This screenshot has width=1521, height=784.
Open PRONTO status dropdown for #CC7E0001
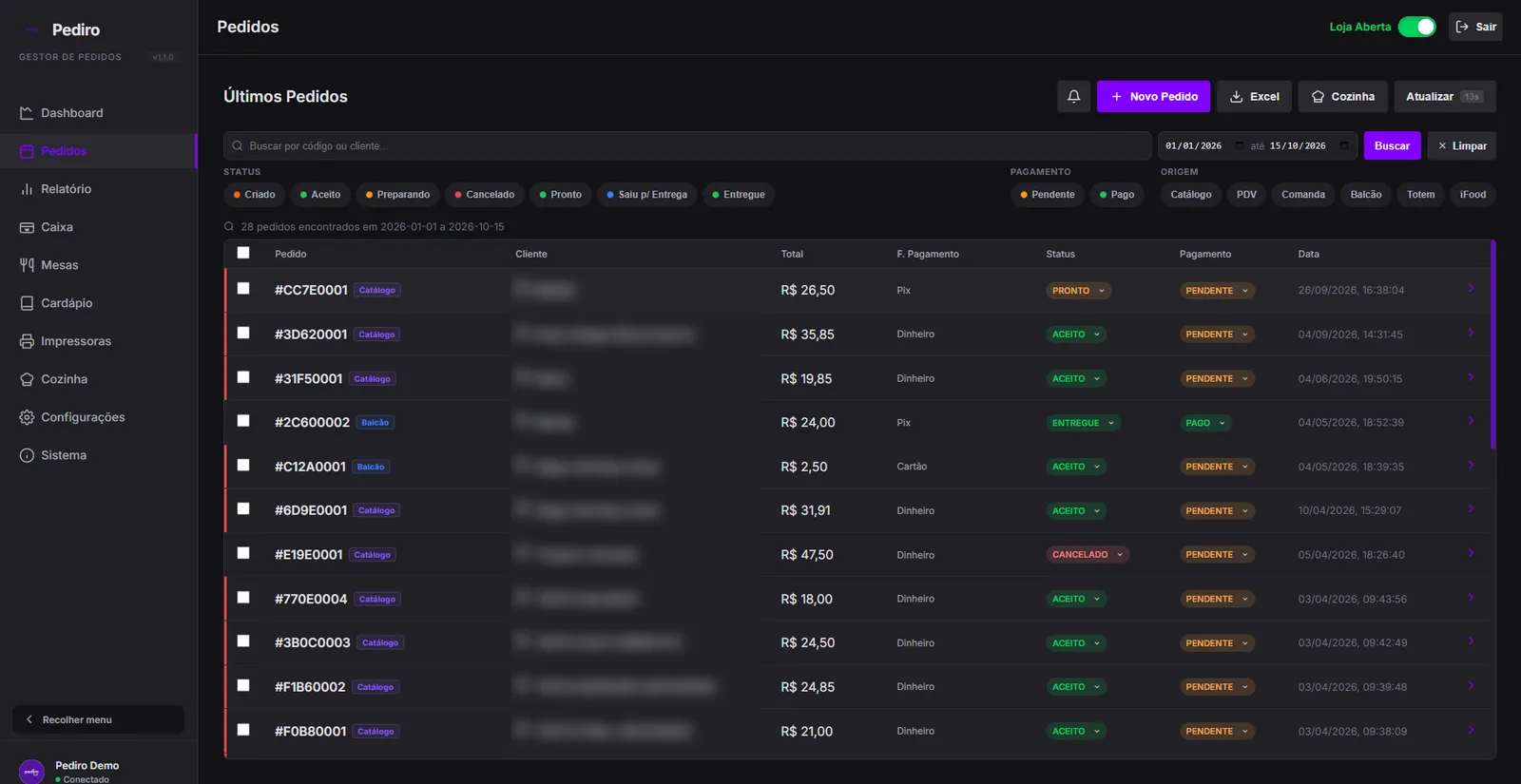1078,291
